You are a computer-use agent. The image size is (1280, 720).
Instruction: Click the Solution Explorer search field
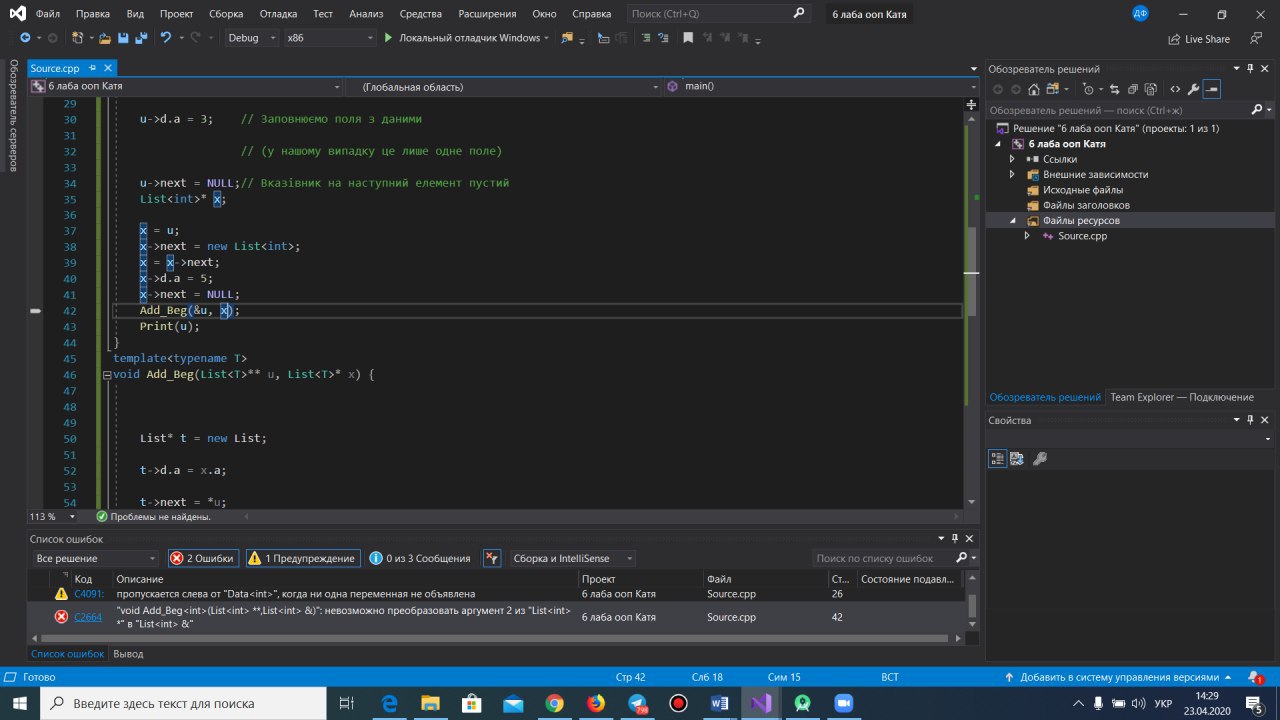(1132, 110)
